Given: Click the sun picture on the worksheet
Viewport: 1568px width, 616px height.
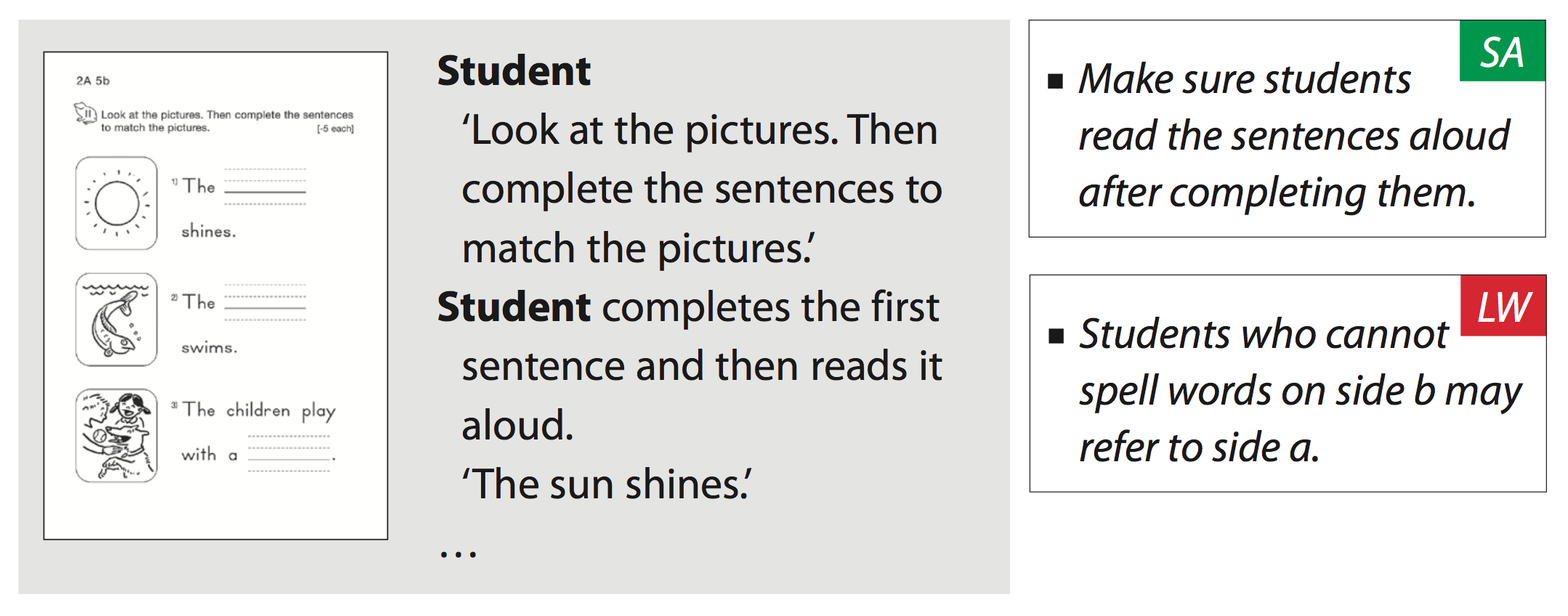Looking at the screenshot, I should (116, 203).
